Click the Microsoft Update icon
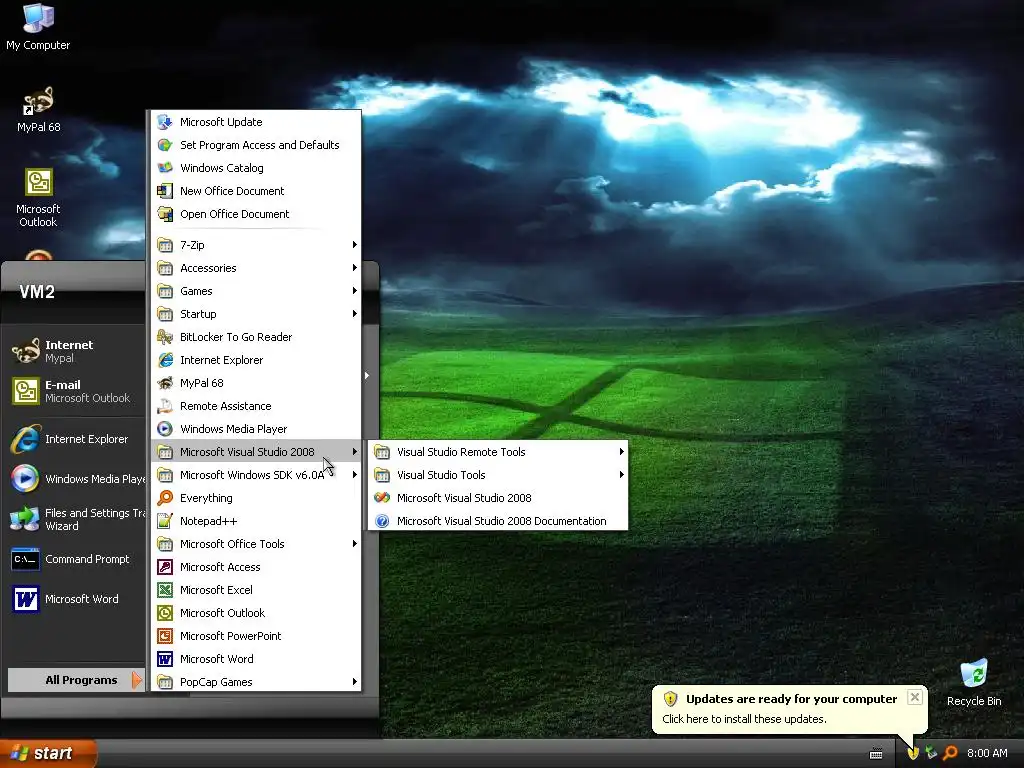This screenshot has width=1024, height=768. [x=165, y=122]
